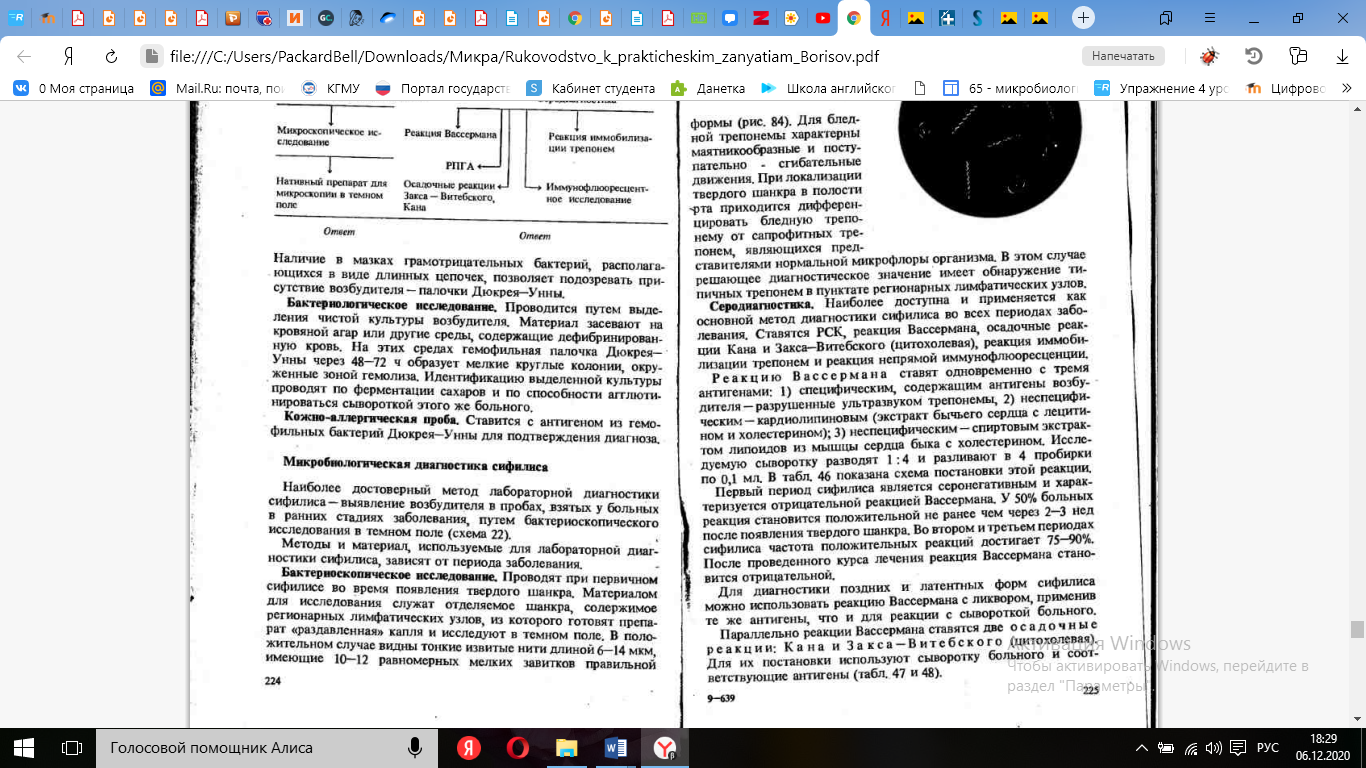Open the Портал государств bookmark
The height and width of the screenshot is (768, 1366).
442,88
